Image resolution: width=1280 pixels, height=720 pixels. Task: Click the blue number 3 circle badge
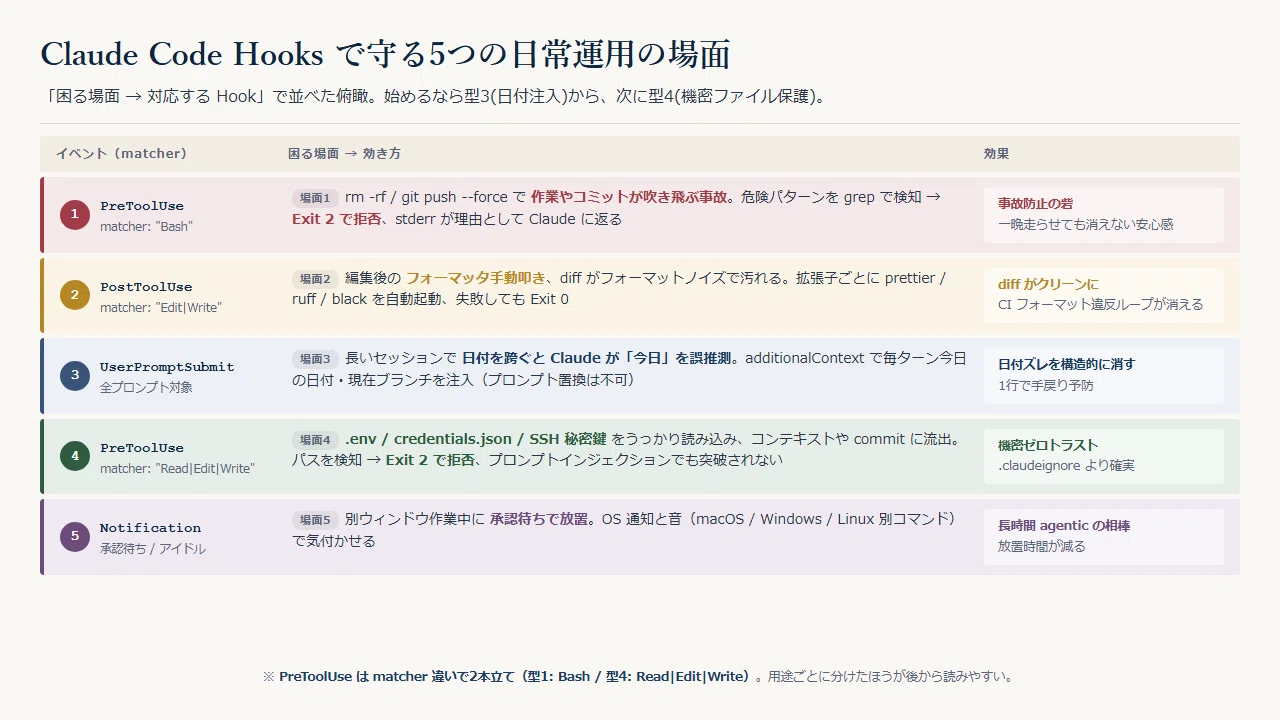(74, 376)
